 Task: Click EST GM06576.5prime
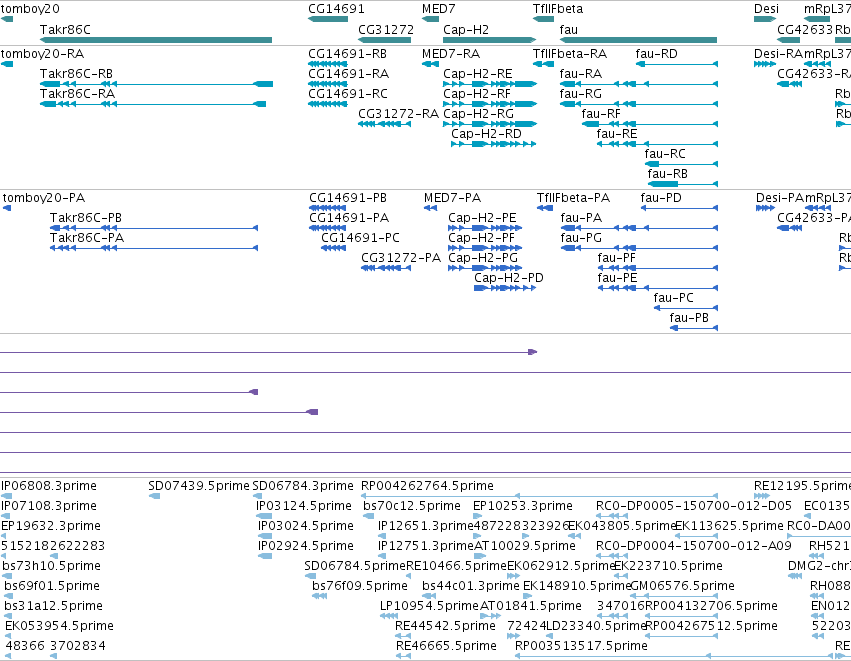[x=673, y=596]
